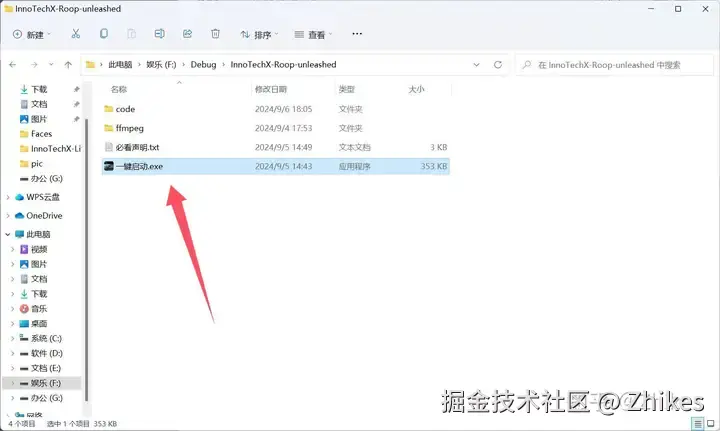Open recent locations chevron dropdown

click(x=51, y=65)
